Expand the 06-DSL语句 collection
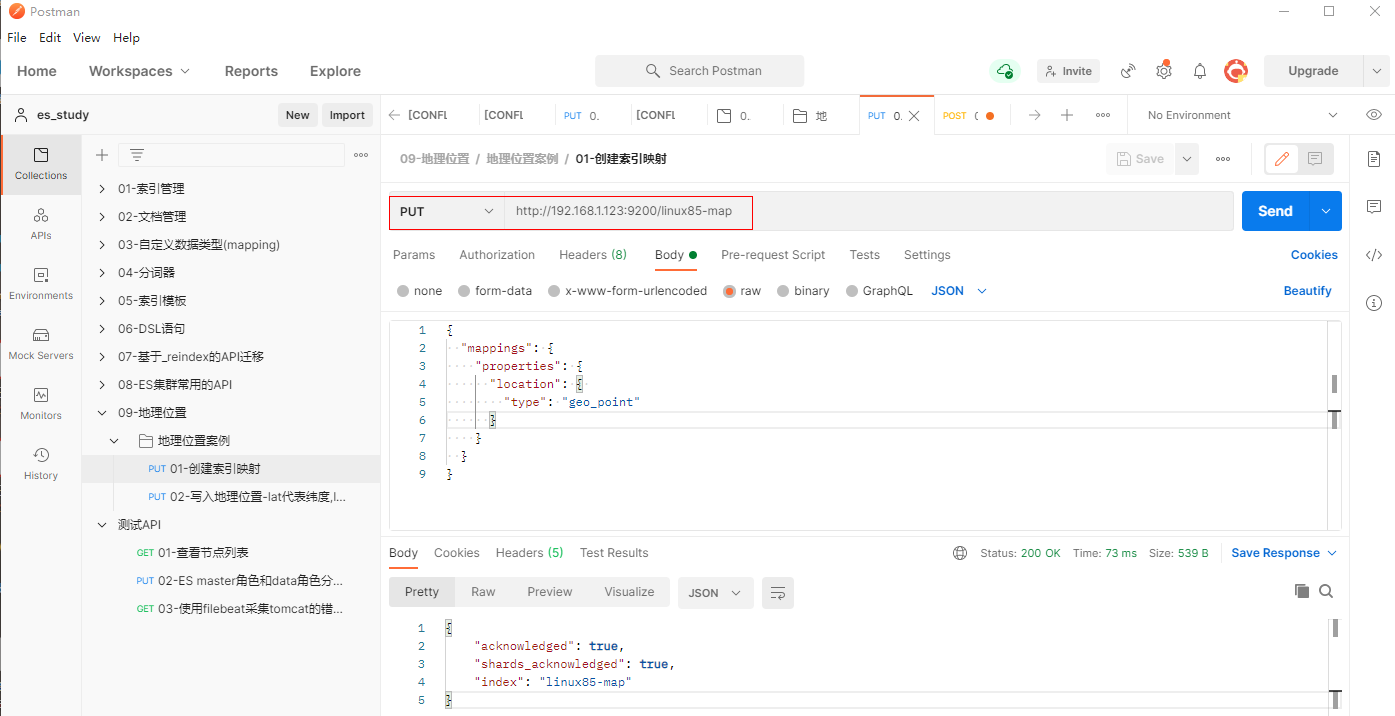The image size is (1395, 716). point(102,329)
